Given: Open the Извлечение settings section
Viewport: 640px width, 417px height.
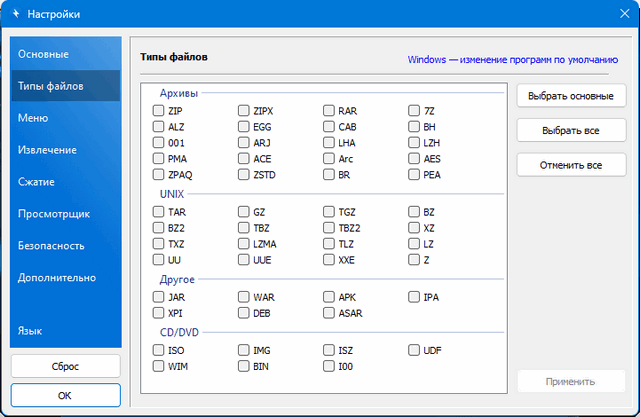Looking at the screenshot, I should tap(47, 150).
